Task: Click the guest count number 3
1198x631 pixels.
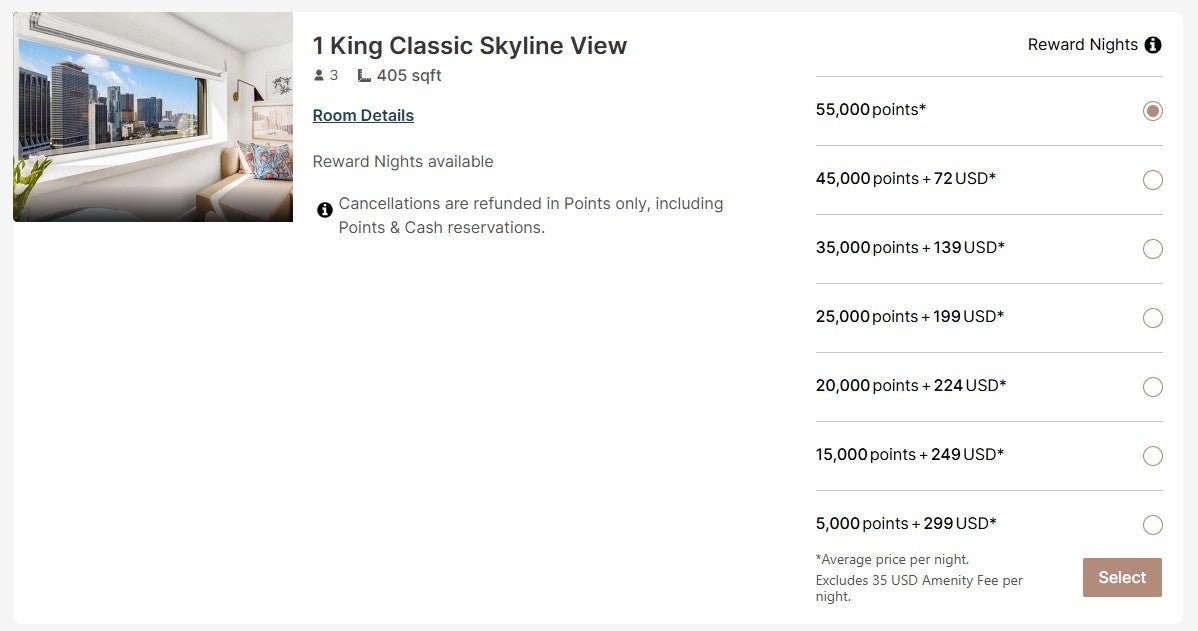Action: (x=333, y=74)
